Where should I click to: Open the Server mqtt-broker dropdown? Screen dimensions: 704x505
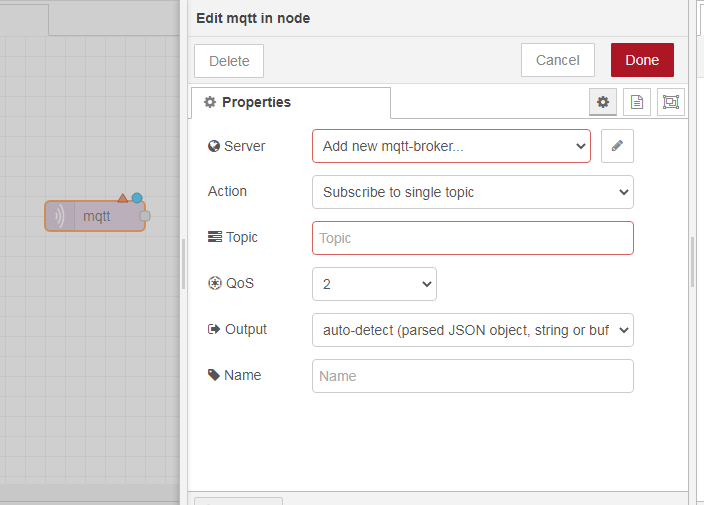[451, 146]
